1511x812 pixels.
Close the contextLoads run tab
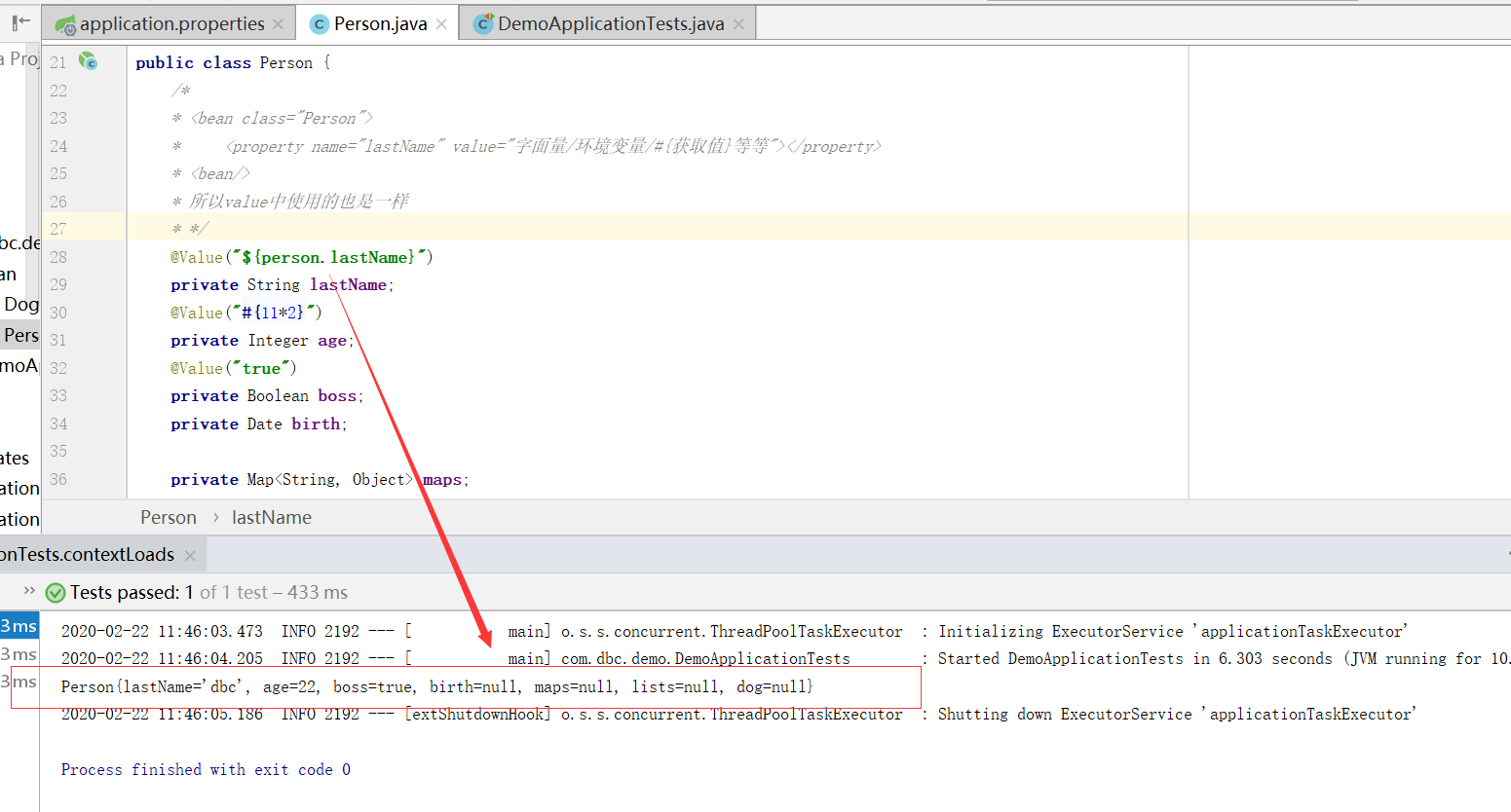tap(190, 555)
